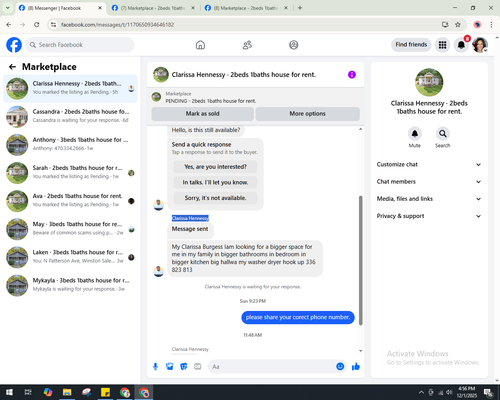Switch to the (7) Marketplace browser tab

point(153,8)
